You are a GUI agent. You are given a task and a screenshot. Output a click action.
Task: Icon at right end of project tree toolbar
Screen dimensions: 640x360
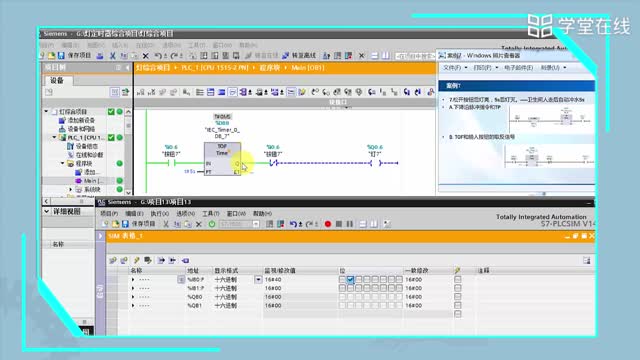point(125,92)
